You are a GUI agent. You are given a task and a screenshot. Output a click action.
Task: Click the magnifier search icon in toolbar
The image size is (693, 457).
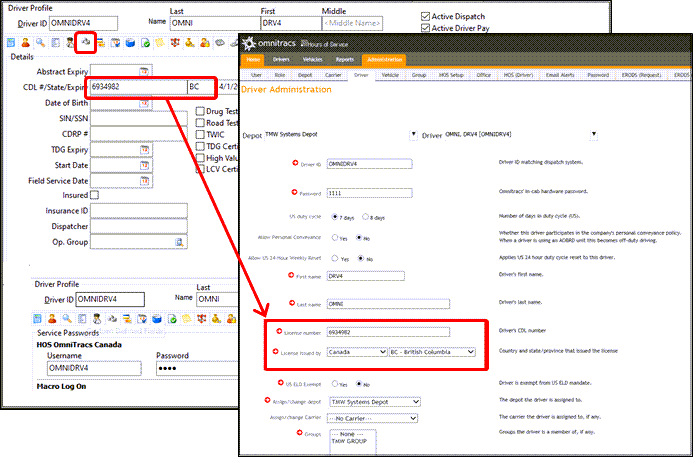(x=39, y=42)
